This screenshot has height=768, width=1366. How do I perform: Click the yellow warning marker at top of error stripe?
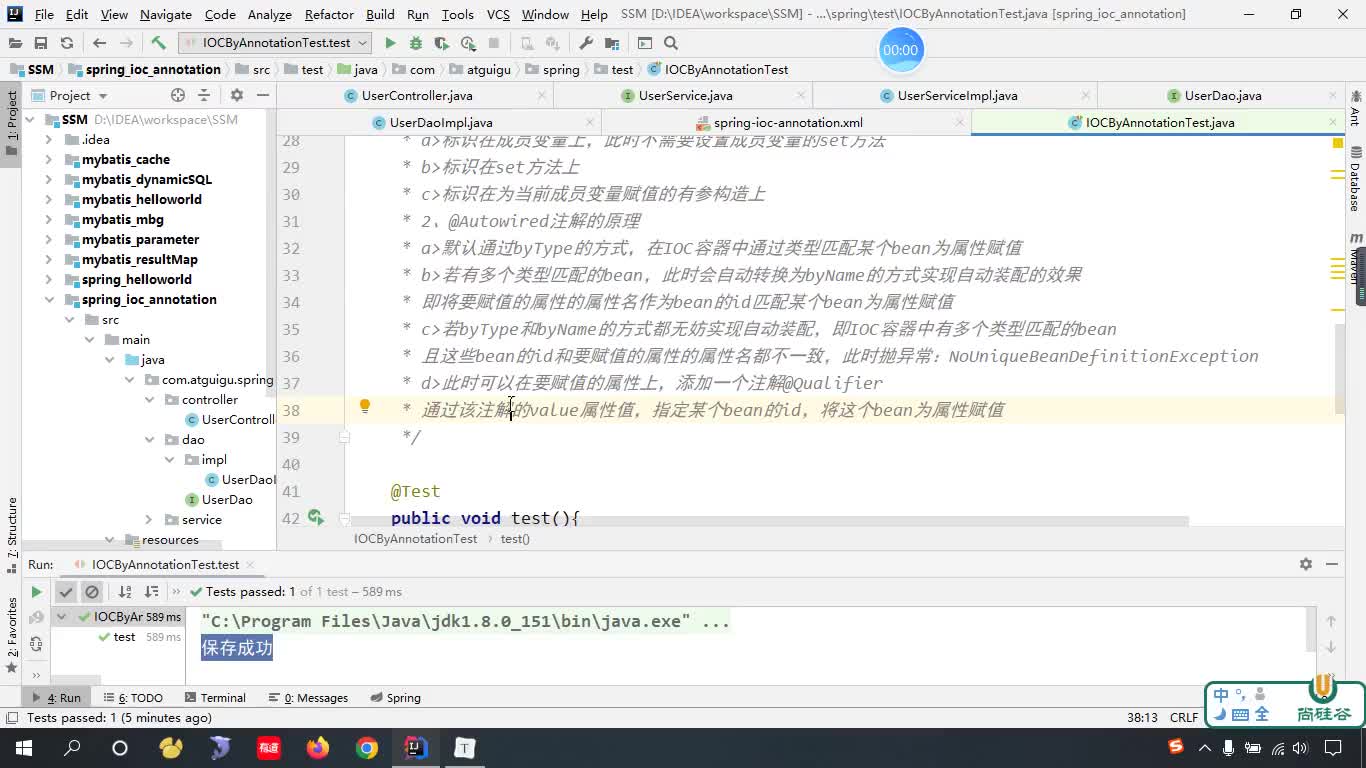1338,143
